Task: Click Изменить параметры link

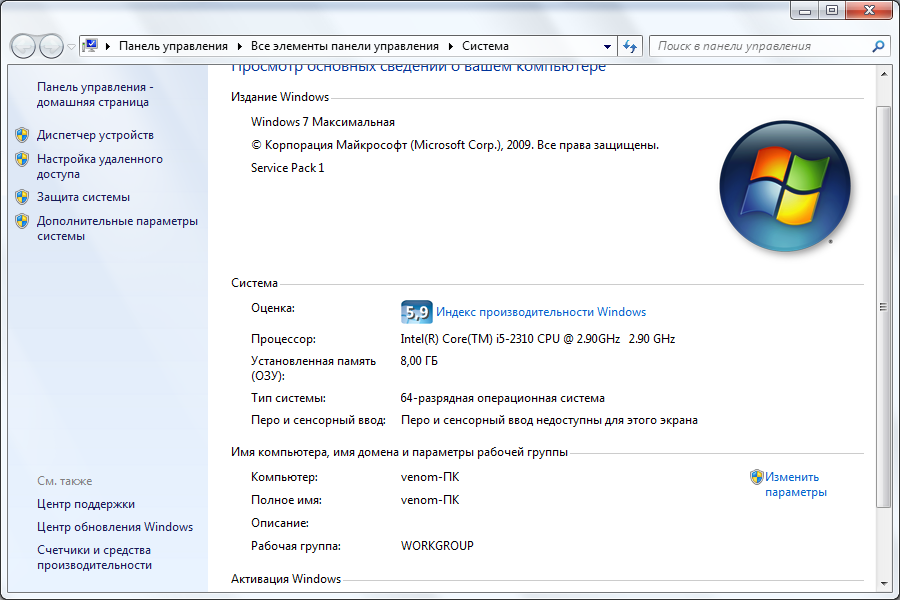Action: (796, 485)
